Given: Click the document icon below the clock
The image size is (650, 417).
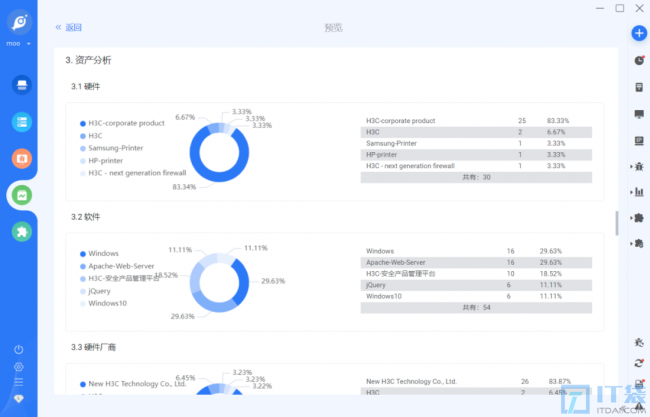Looking at the screenshot, I should 639,87.
